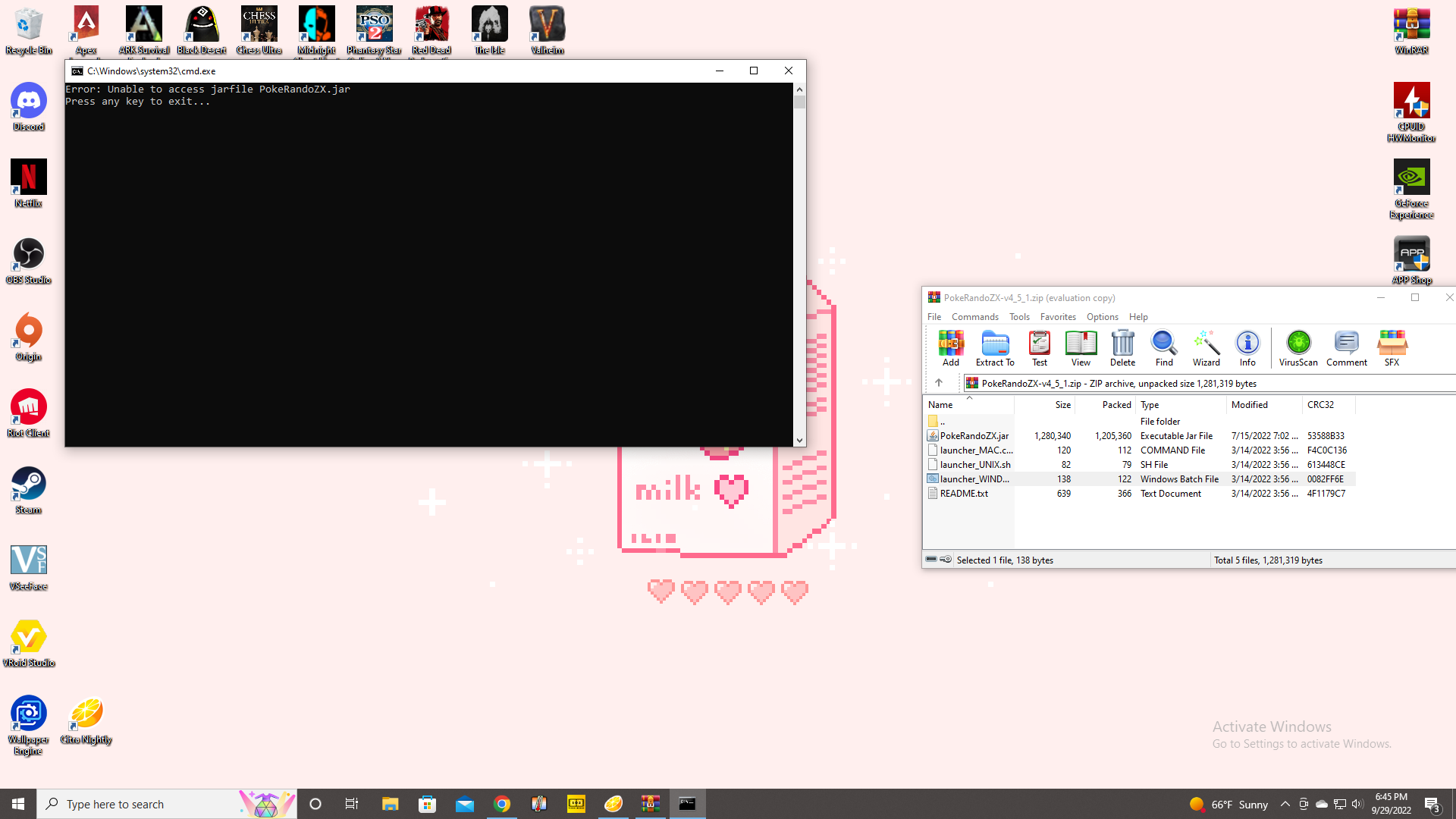Select the Riot Client desktop icon
This screenshot has height=819, width=1456.
(x=29, y=414)
